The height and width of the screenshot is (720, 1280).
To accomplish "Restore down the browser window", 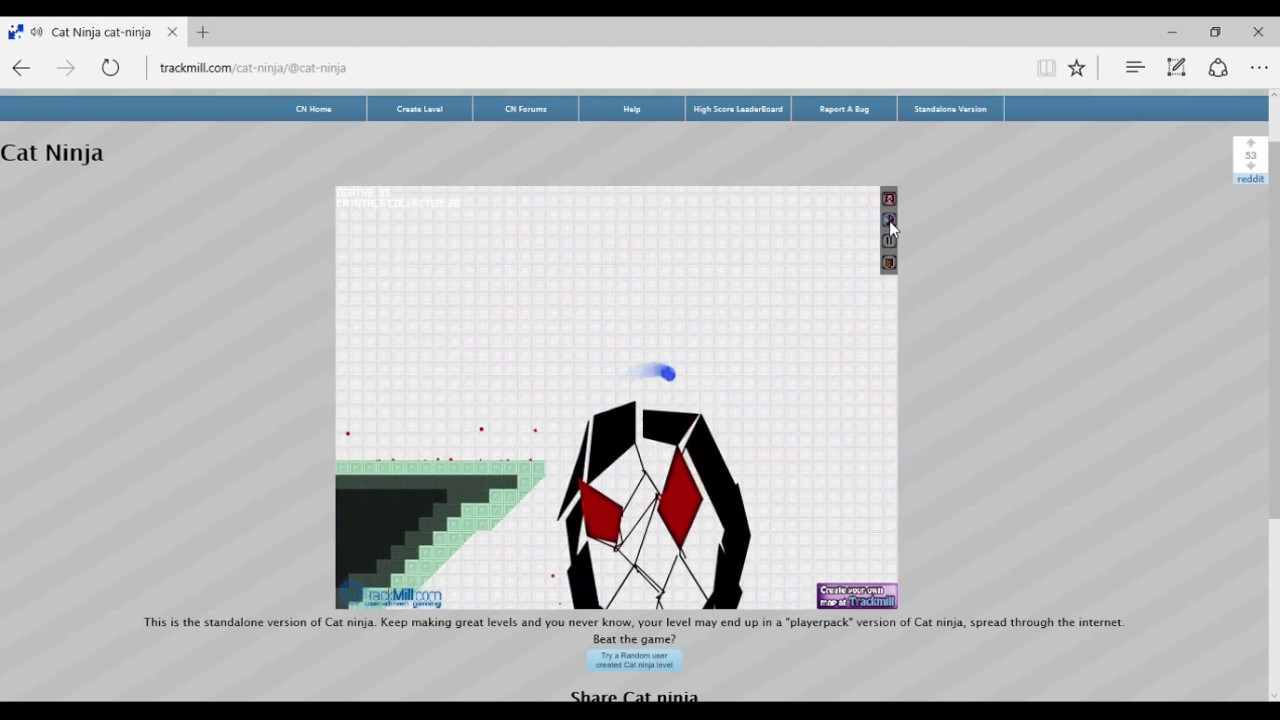I will [x=1215, y=32].
